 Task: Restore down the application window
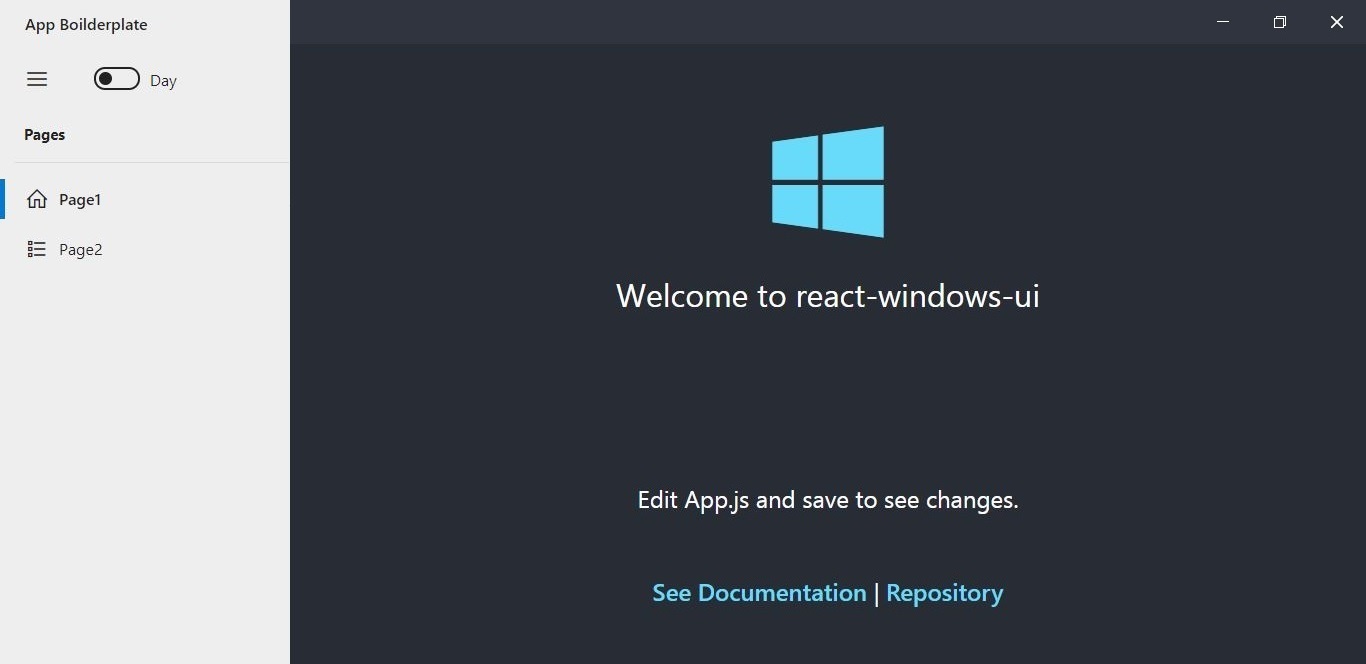(1280, 22)
